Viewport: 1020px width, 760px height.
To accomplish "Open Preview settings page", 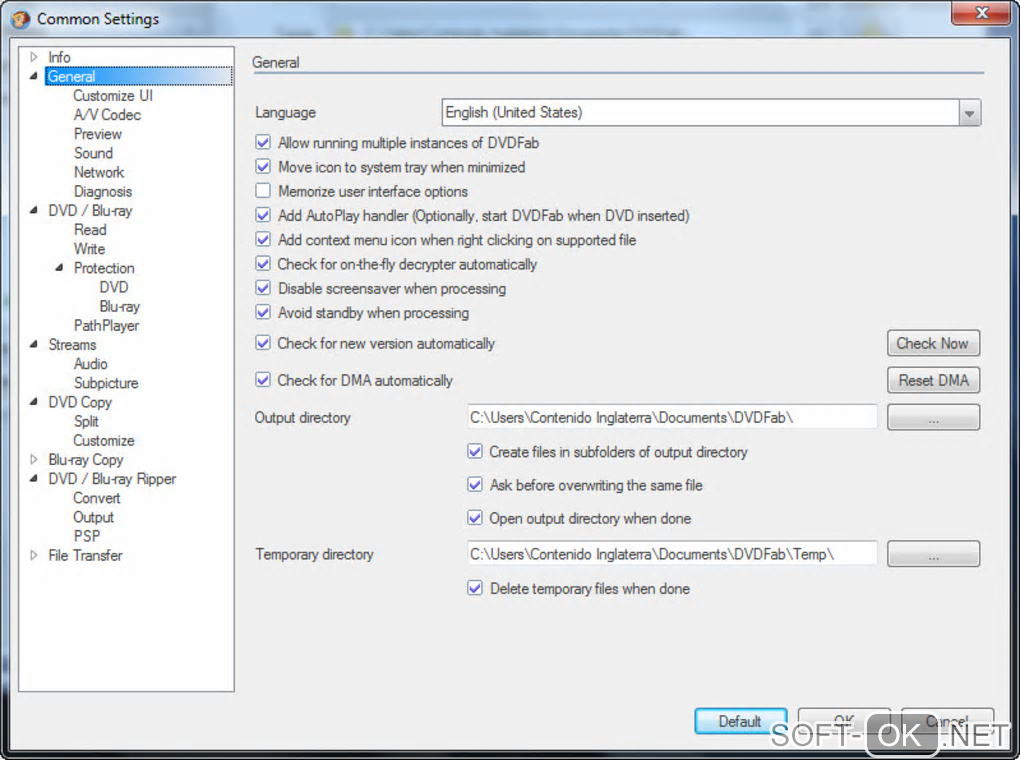I will (x=98, y=134).
